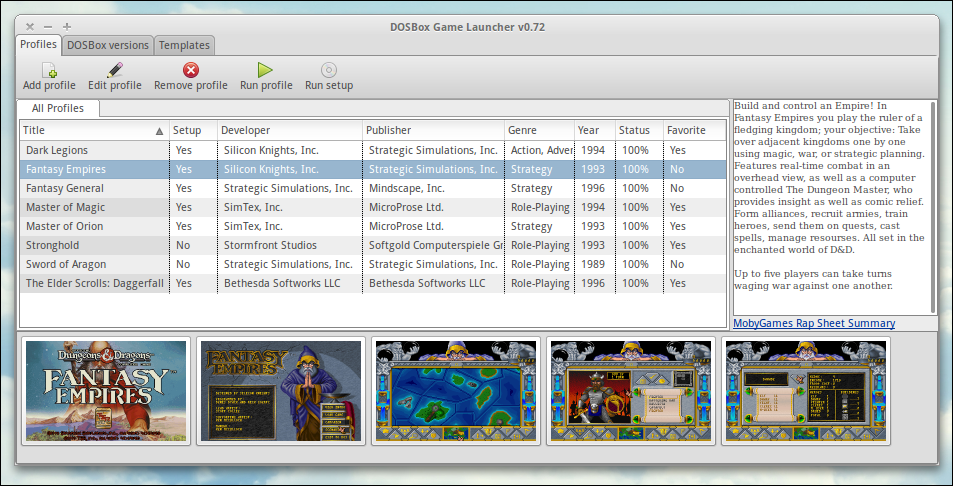
Task: Select the Fantasy Empires profile row
Action: tap(373, 169)
